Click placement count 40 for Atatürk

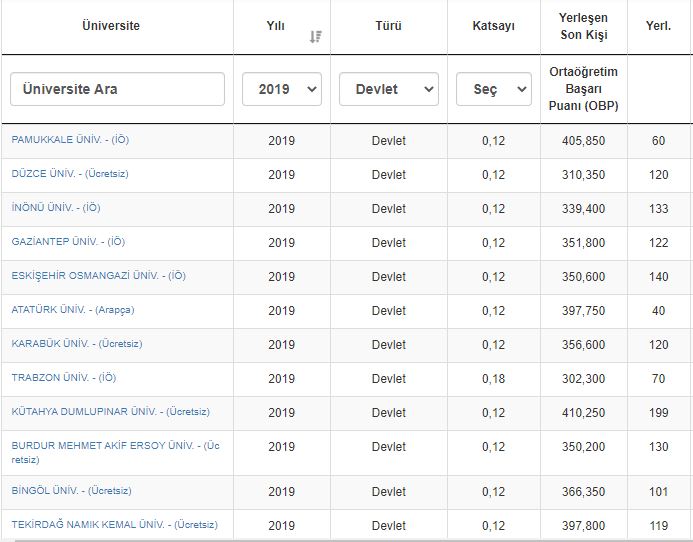[659, 311]
